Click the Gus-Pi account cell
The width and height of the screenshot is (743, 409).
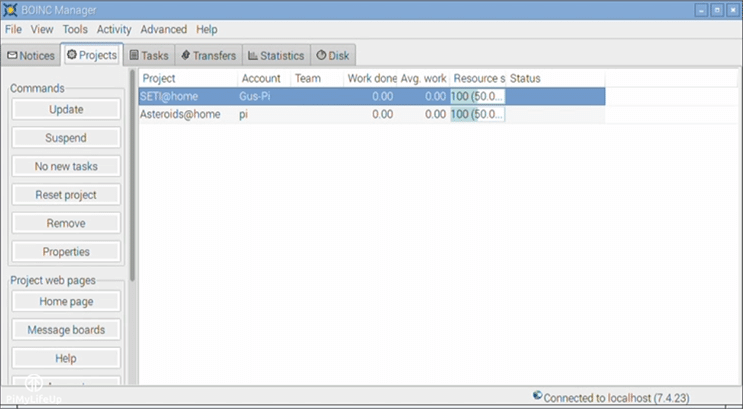pos(254,96)
